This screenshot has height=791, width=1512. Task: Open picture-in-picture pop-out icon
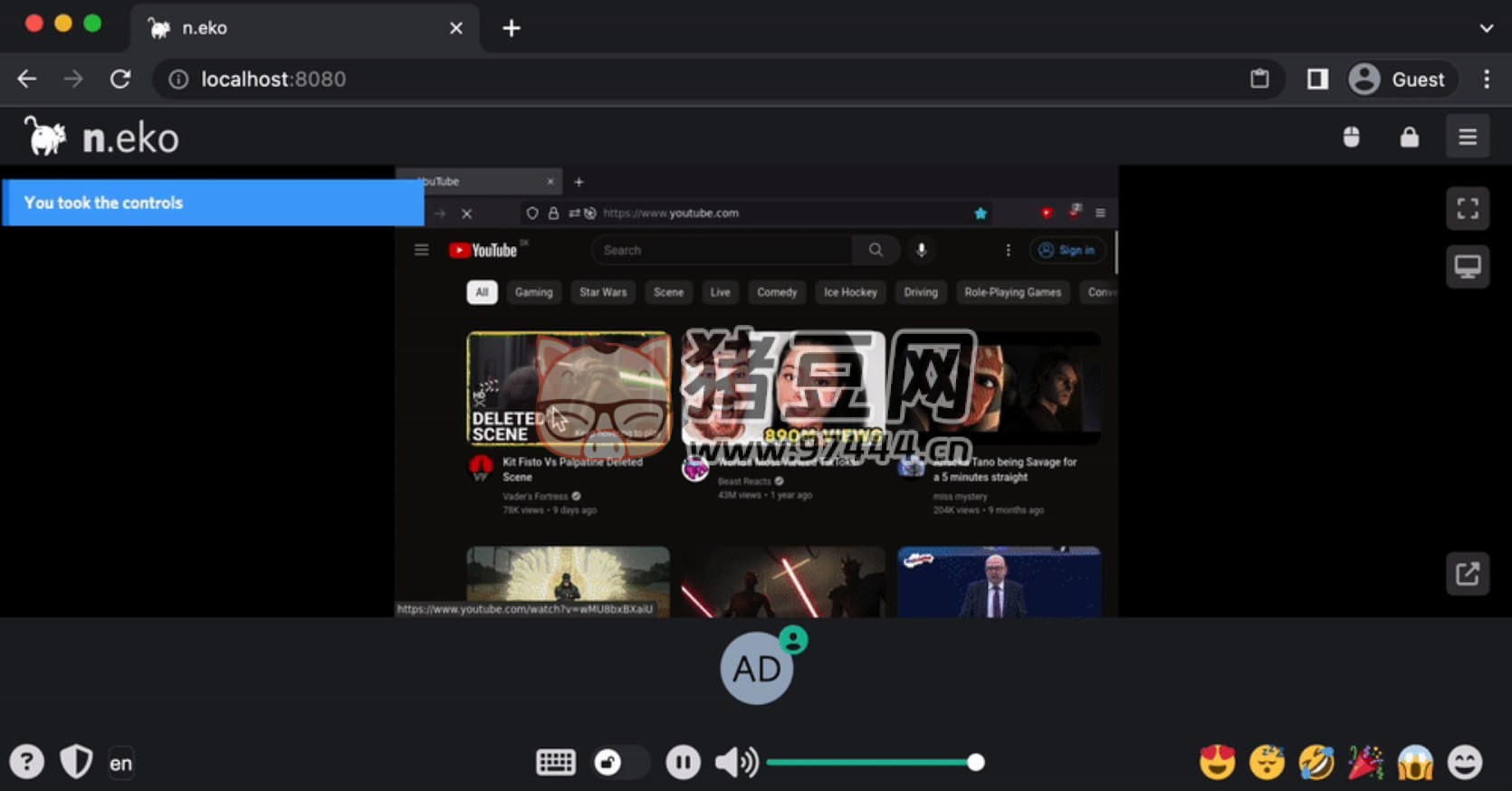point(1467,573)
